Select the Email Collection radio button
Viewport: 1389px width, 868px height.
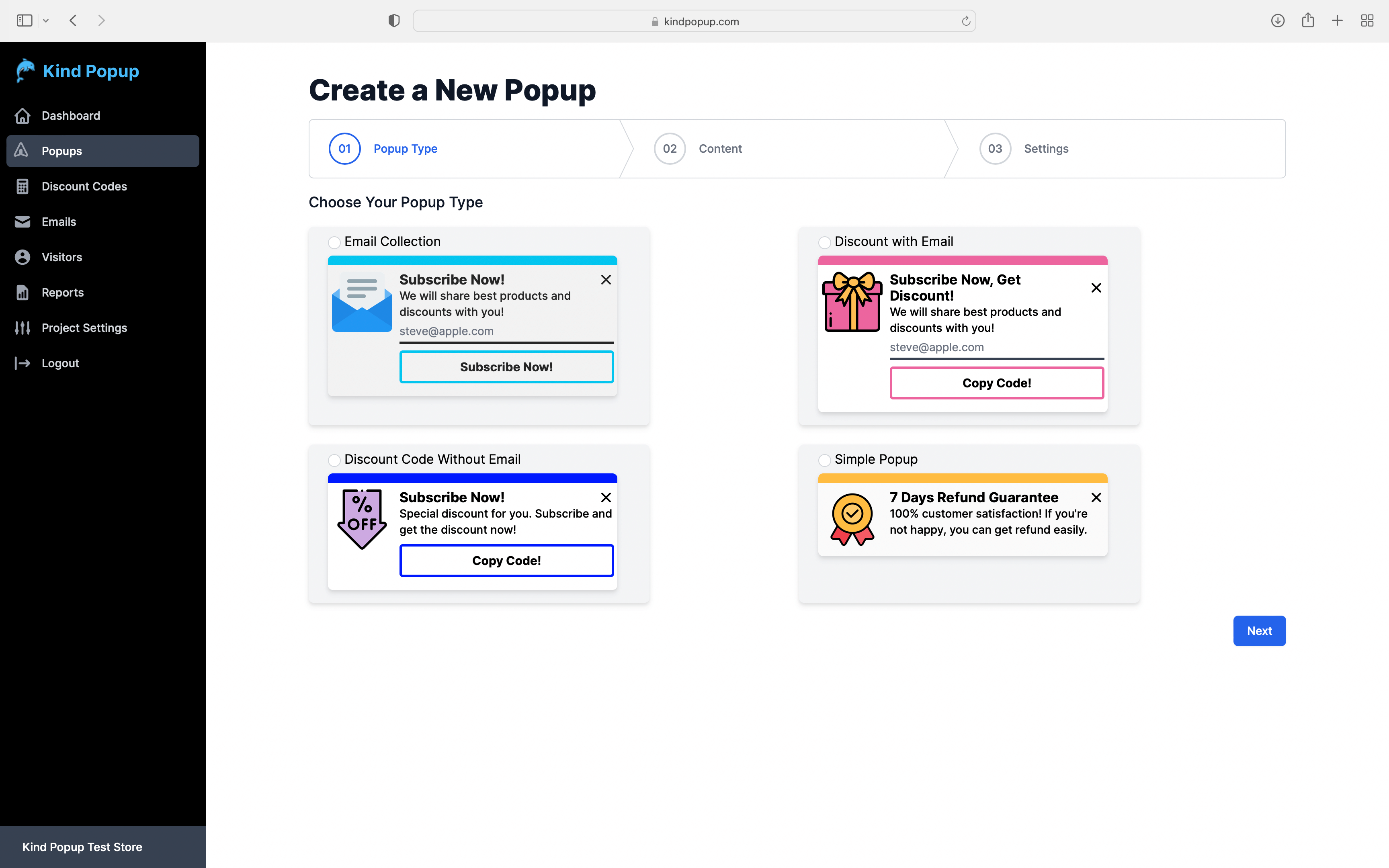334,241
